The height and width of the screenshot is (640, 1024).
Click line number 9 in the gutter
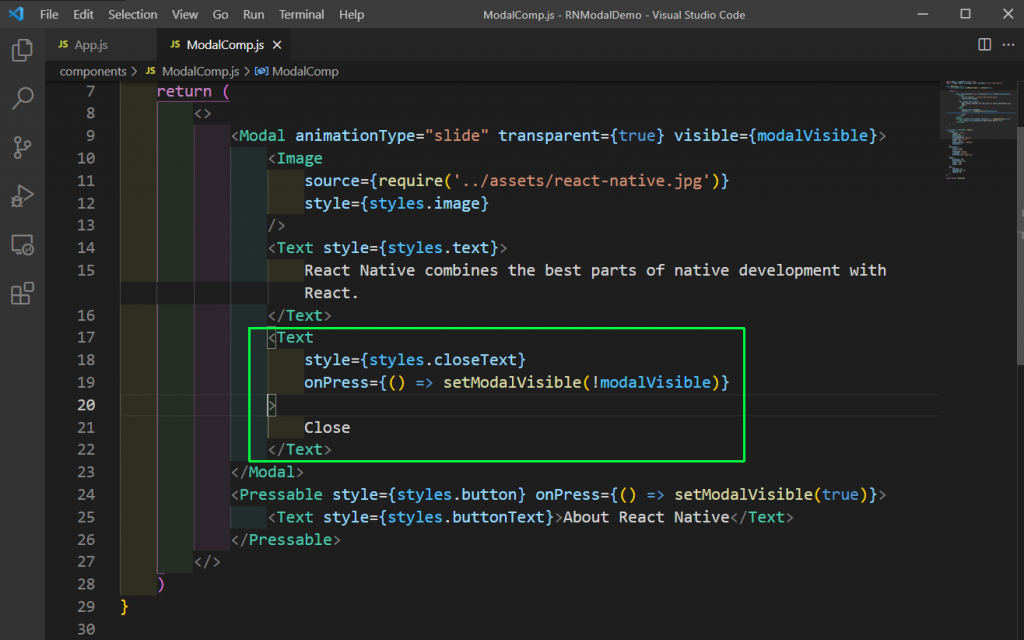(90, 136)
